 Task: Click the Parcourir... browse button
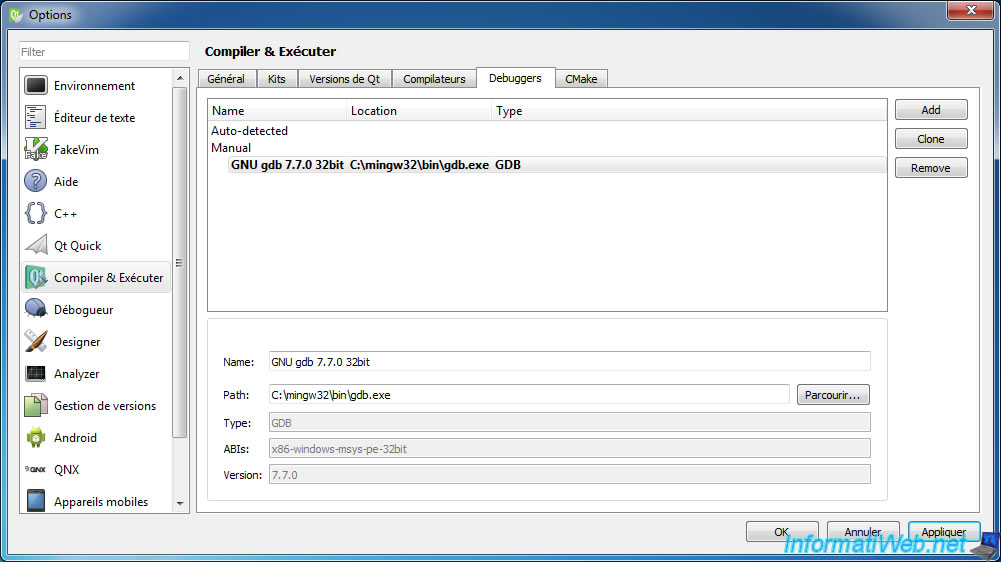click(x=832, y=395)
